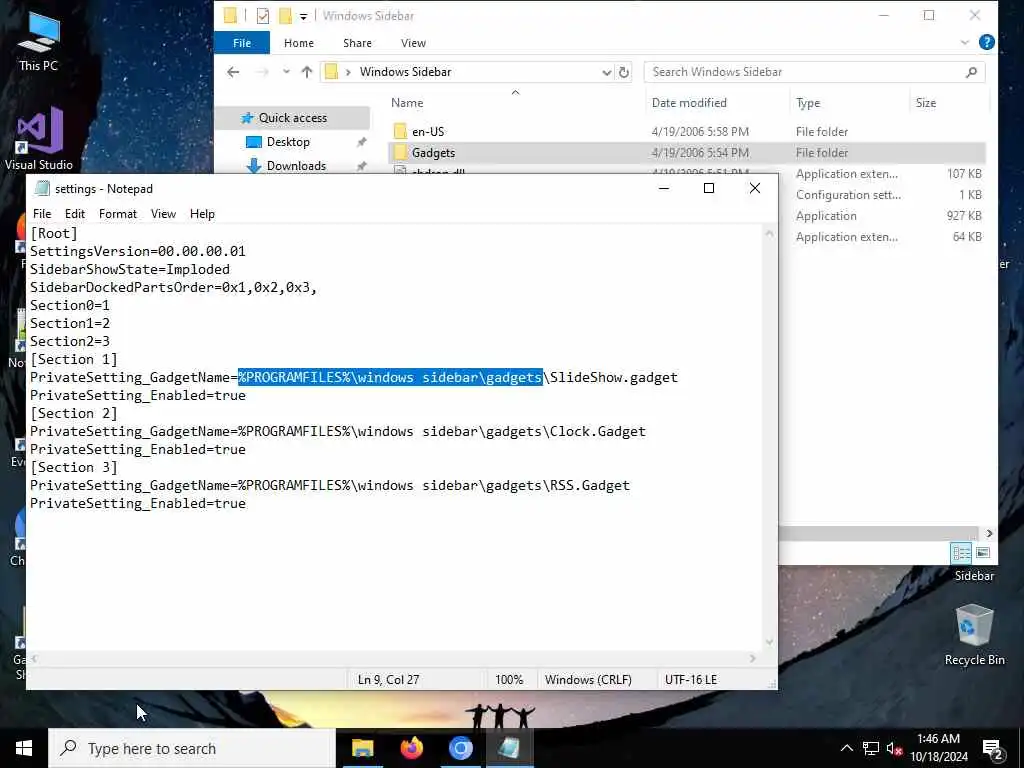Image resolution: width=1024 pixels, height=768 pixels.
Task: Open Notepad Help menu
Action: coord(202,214)
